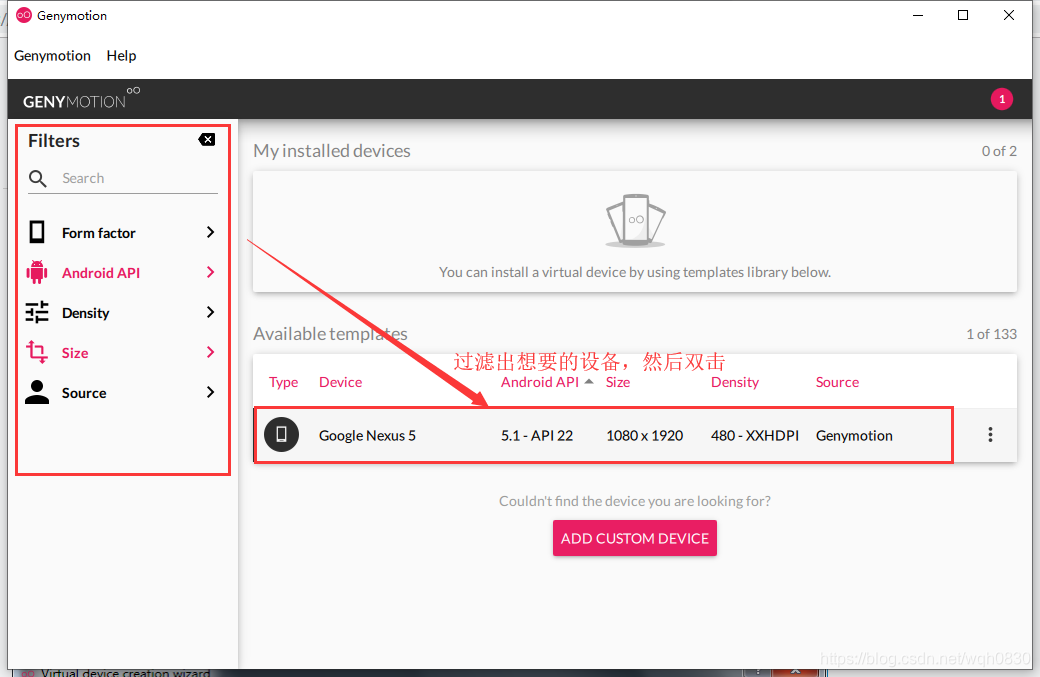The height and width of the screenshot is (677, 1040).
Task: Click the My installed devices heading
Action: click(x=332, y=151)
